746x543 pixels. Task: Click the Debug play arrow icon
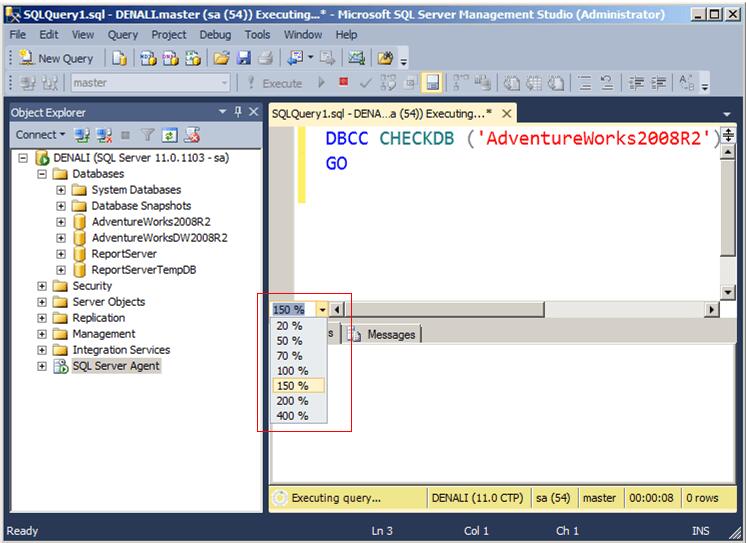[x=322, y=83]
